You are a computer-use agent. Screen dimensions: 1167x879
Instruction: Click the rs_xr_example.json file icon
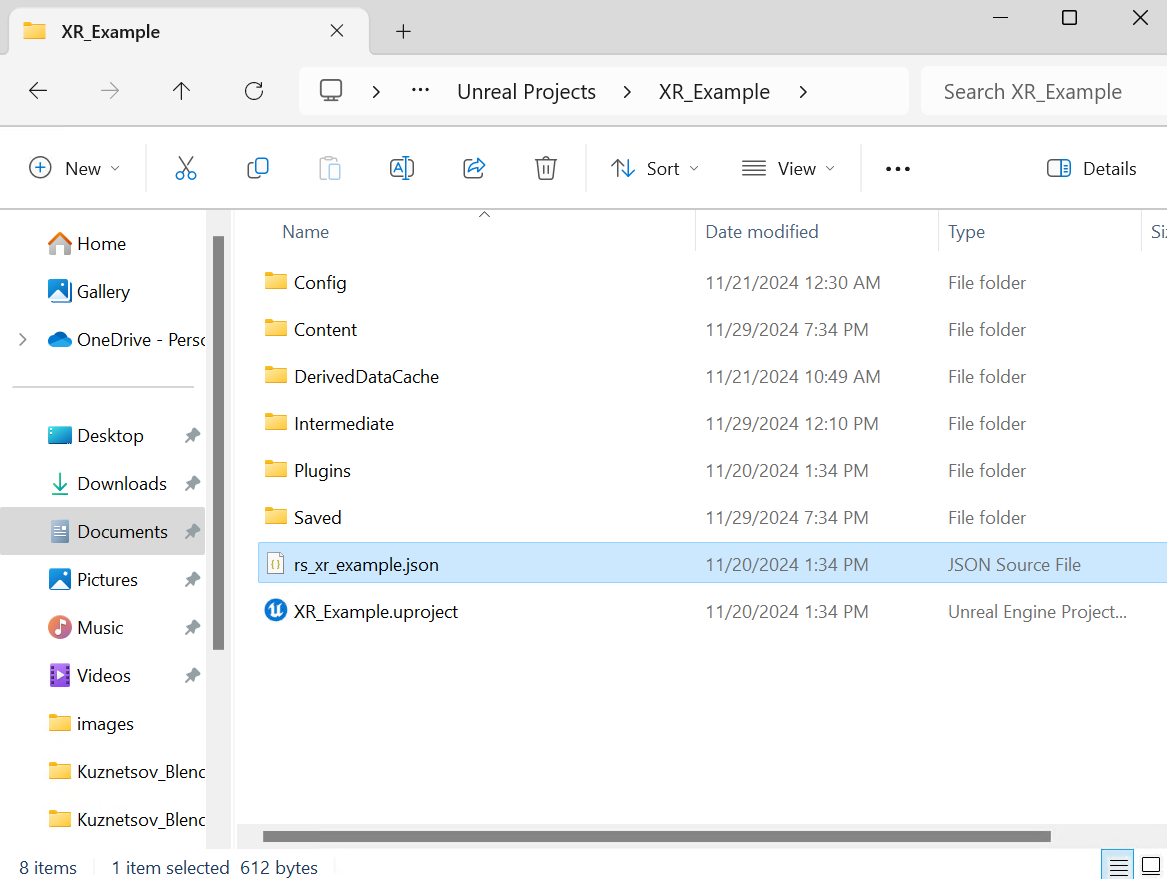click(x=275, y=564)
